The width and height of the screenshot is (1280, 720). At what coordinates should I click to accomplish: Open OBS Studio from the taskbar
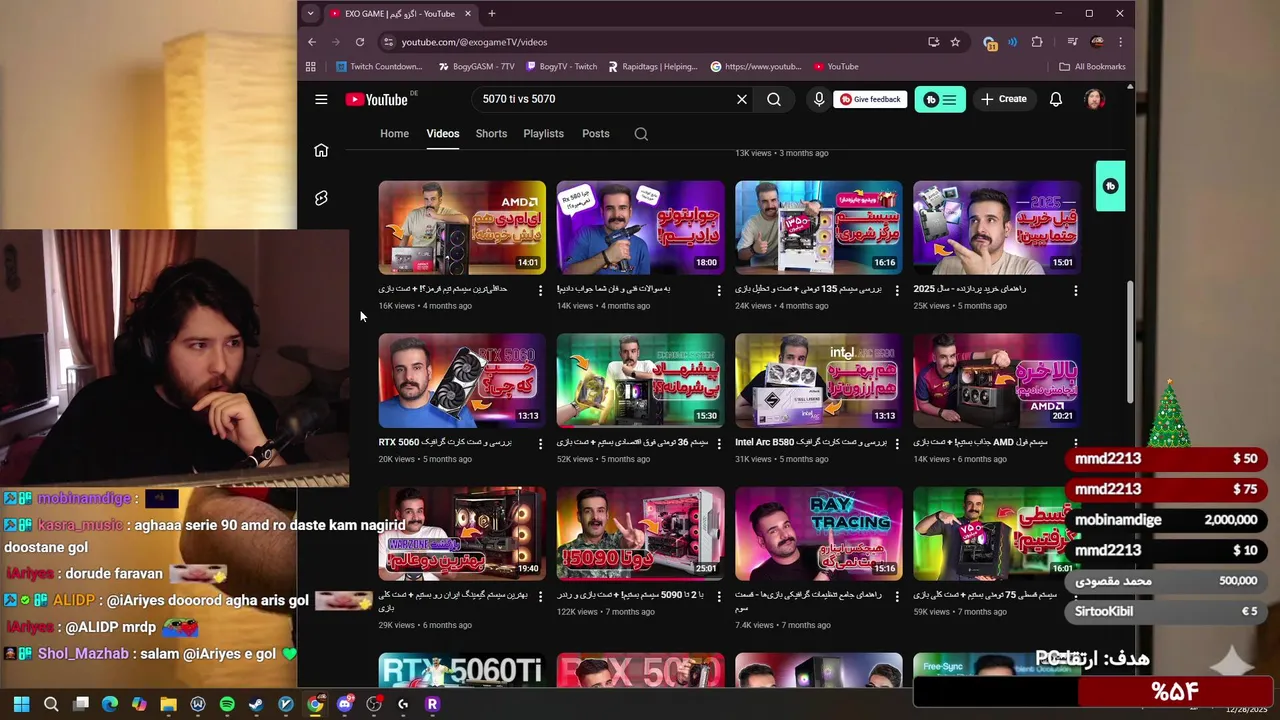point(374,704)
